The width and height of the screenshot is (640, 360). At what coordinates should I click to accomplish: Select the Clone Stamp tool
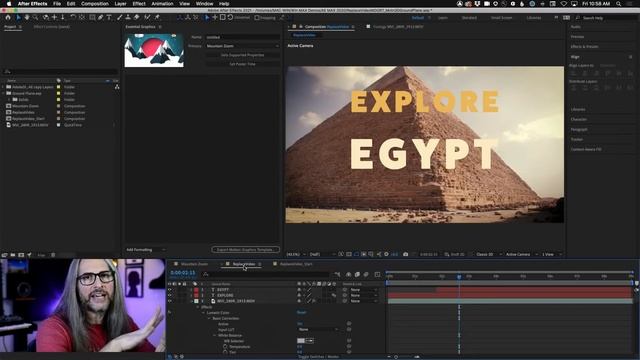click(128, 18)
